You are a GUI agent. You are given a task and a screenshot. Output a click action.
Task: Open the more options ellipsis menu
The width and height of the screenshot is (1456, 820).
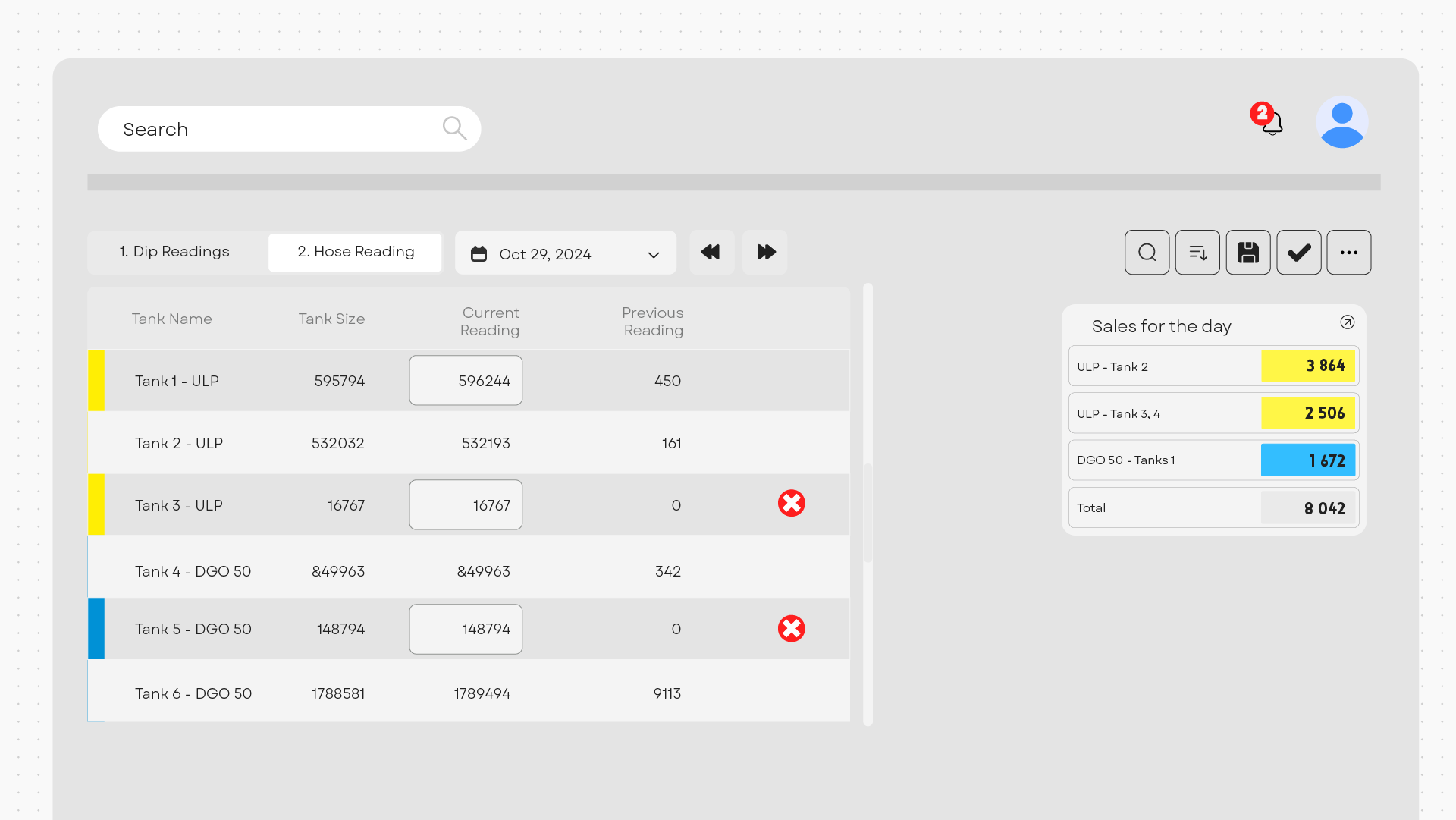click(x=1348, y=252)
